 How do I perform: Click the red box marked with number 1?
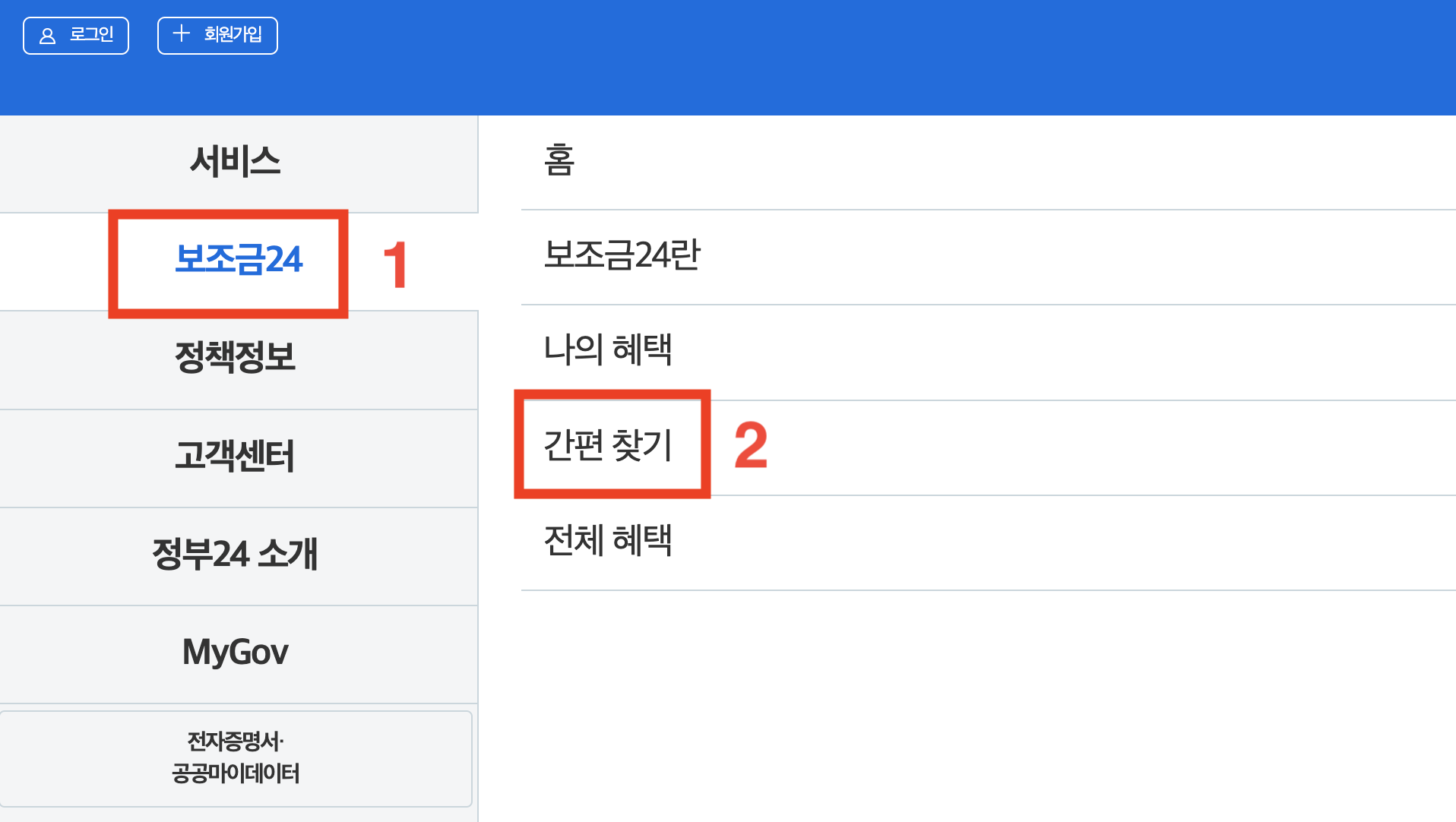tap(229, 263)
